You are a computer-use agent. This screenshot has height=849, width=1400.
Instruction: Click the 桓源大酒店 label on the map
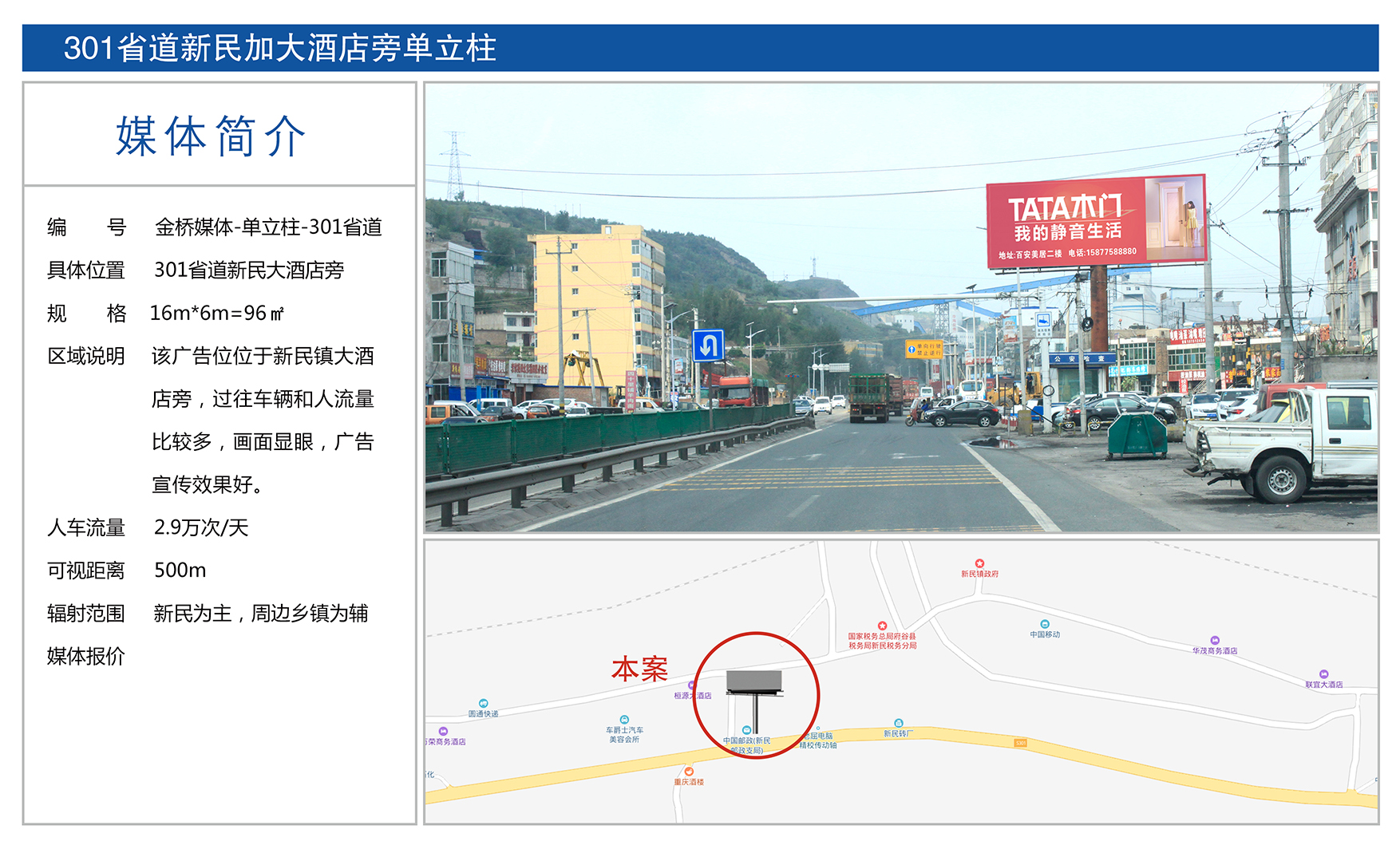point(693,696)
